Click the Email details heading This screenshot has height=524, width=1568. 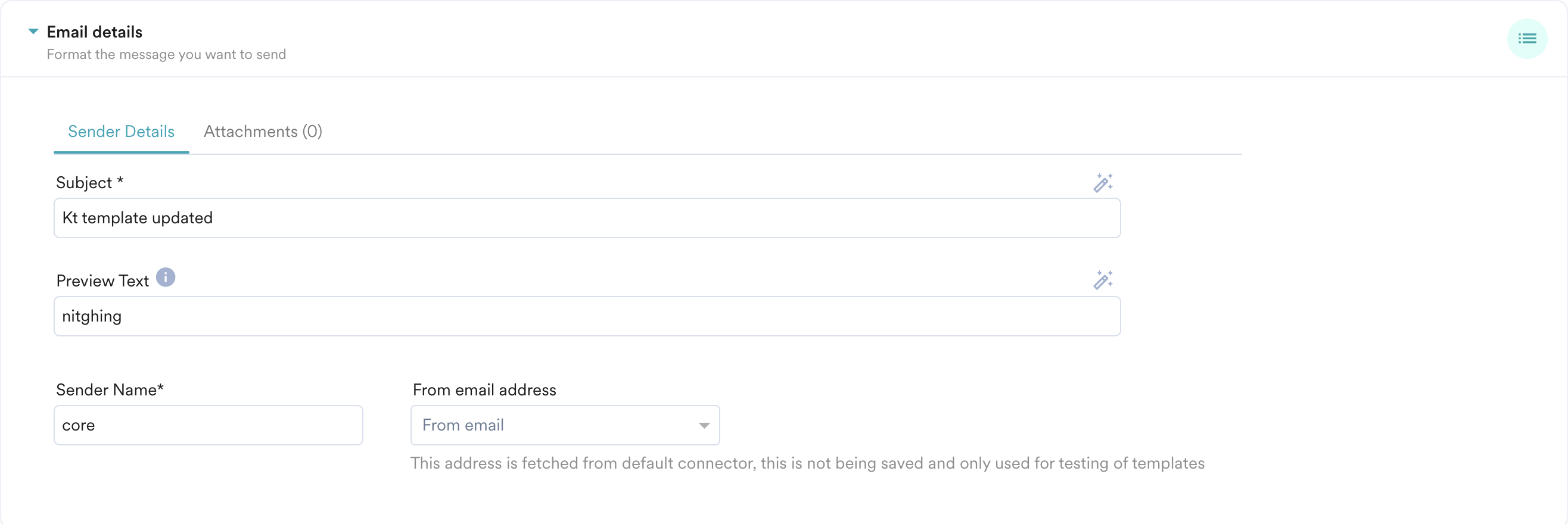(94, 32)
